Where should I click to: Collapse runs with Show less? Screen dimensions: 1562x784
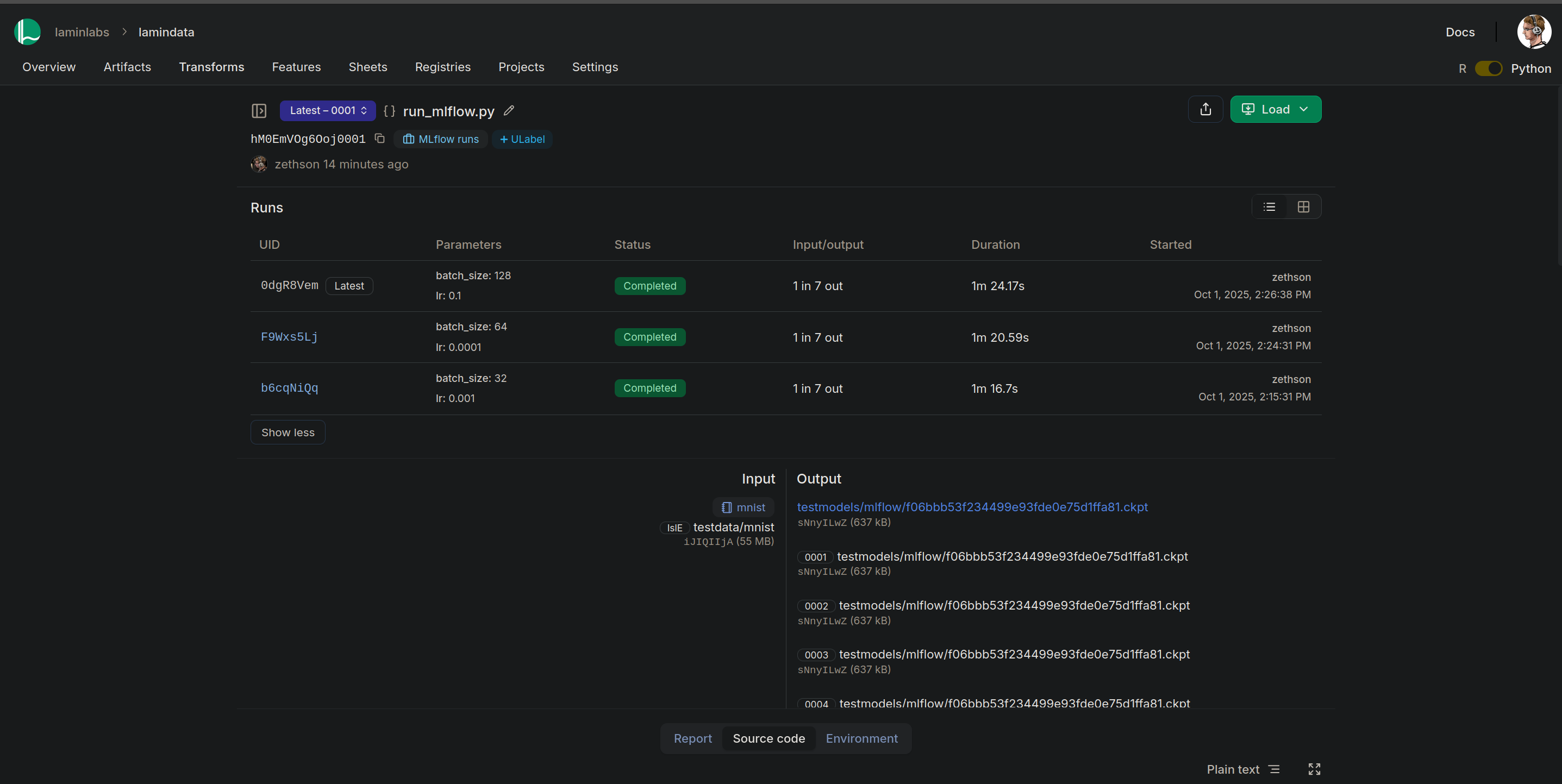coord(288,432)
